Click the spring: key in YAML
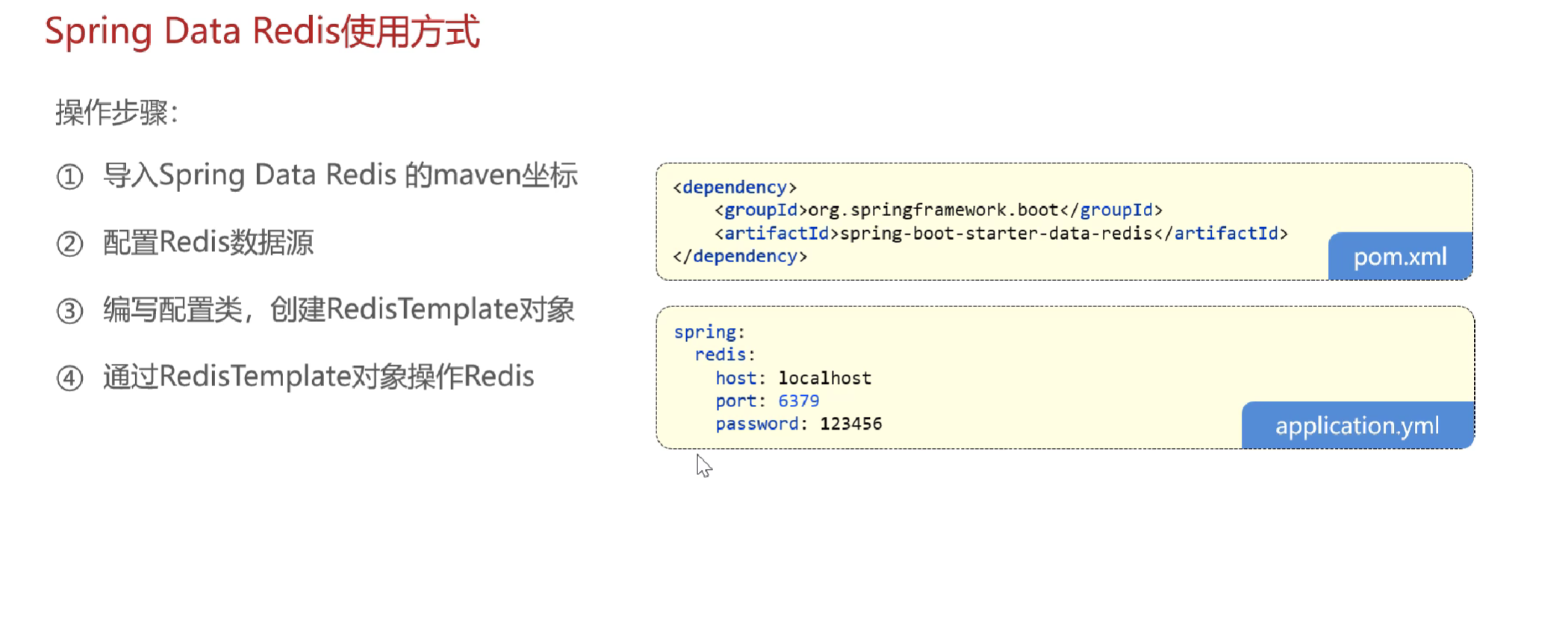 pyautogui.click(x=709, y=332)
